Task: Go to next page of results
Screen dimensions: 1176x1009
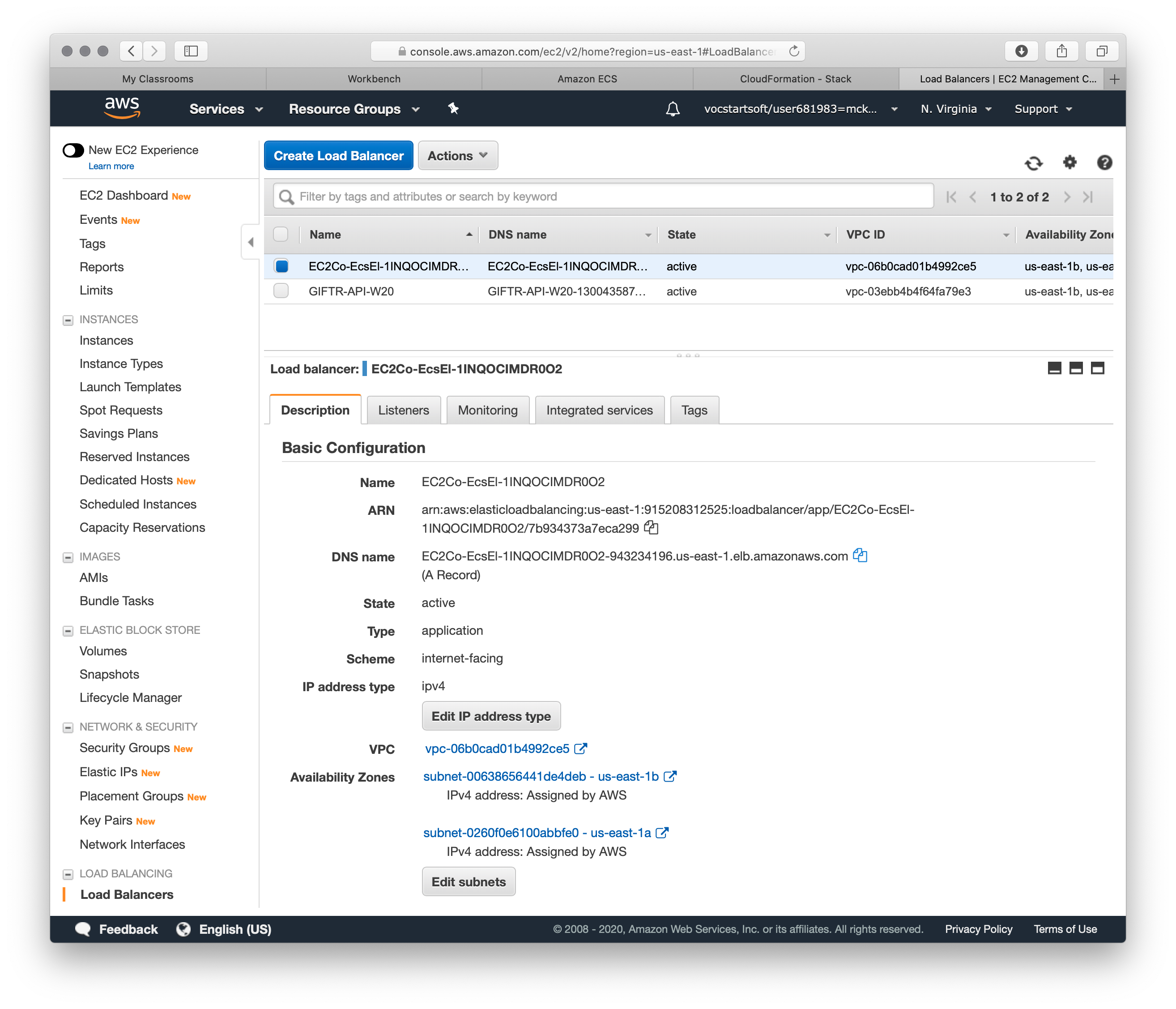Action: coord(1066,197)
